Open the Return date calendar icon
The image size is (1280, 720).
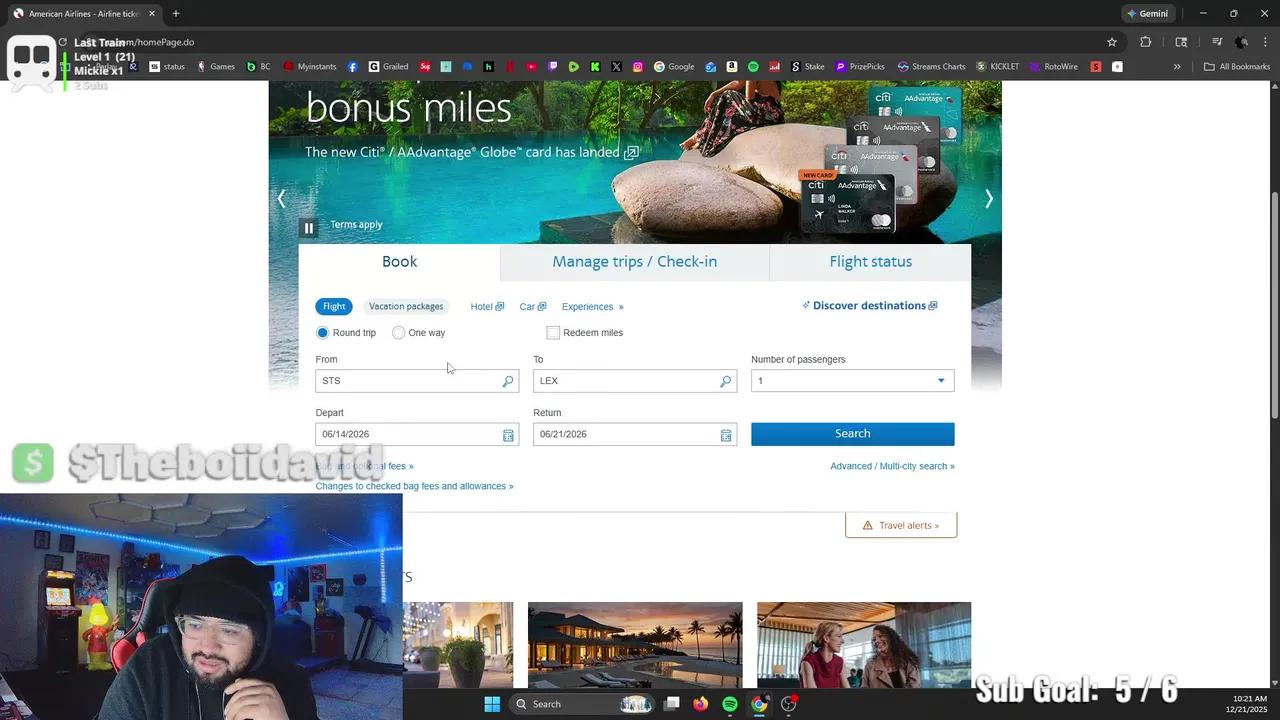[x=726, y=435]
